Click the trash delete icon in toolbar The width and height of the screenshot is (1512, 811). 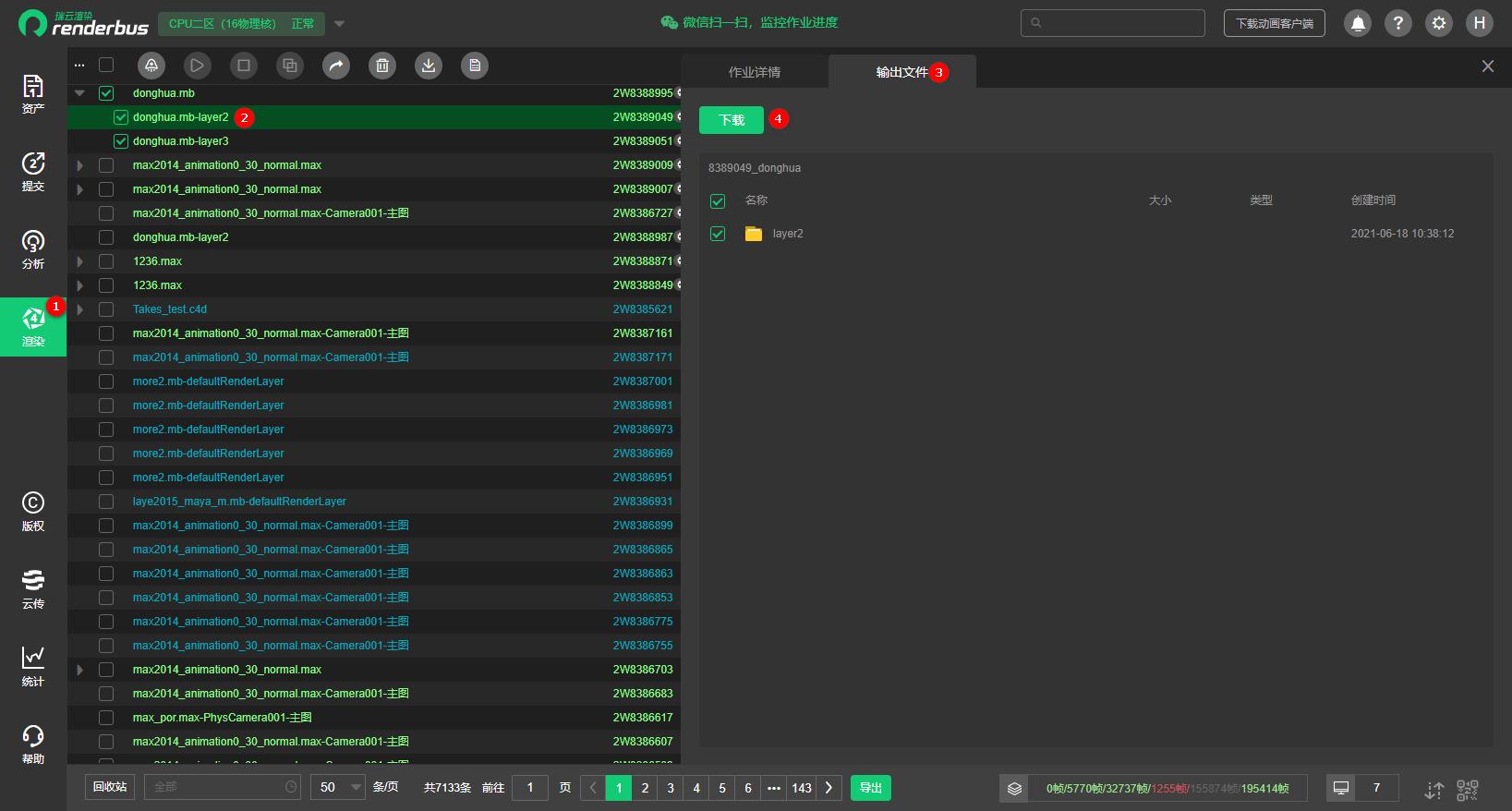coord(382,66)
